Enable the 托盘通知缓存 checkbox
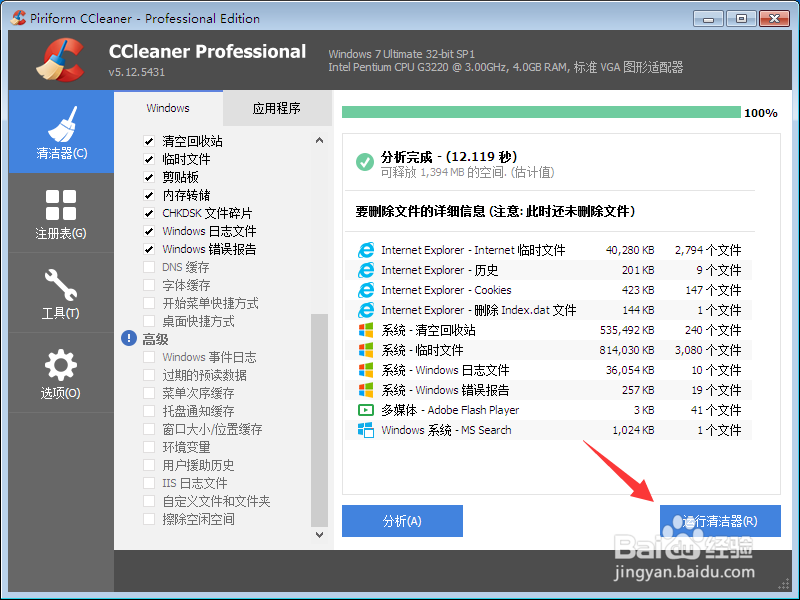800x600 pixels. click(x=149, y=411)
